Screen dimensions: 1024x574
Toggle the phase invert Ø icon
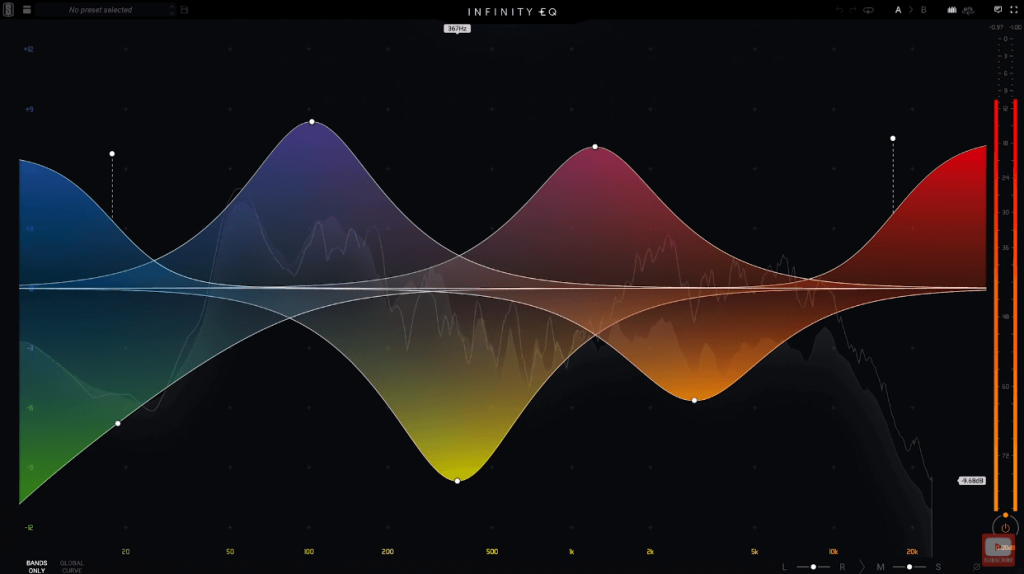coord(976,567)
